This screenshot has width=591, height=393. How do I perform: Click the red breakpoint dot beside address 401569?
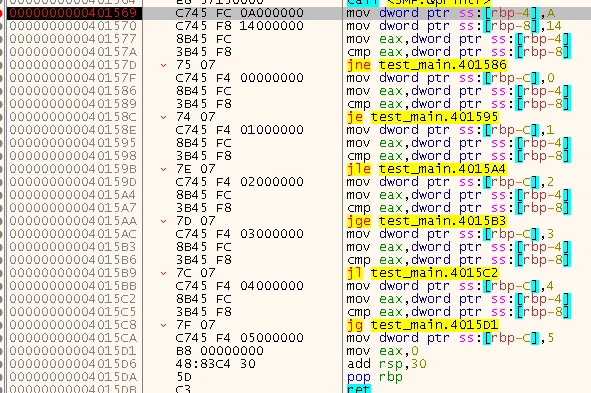2,13
